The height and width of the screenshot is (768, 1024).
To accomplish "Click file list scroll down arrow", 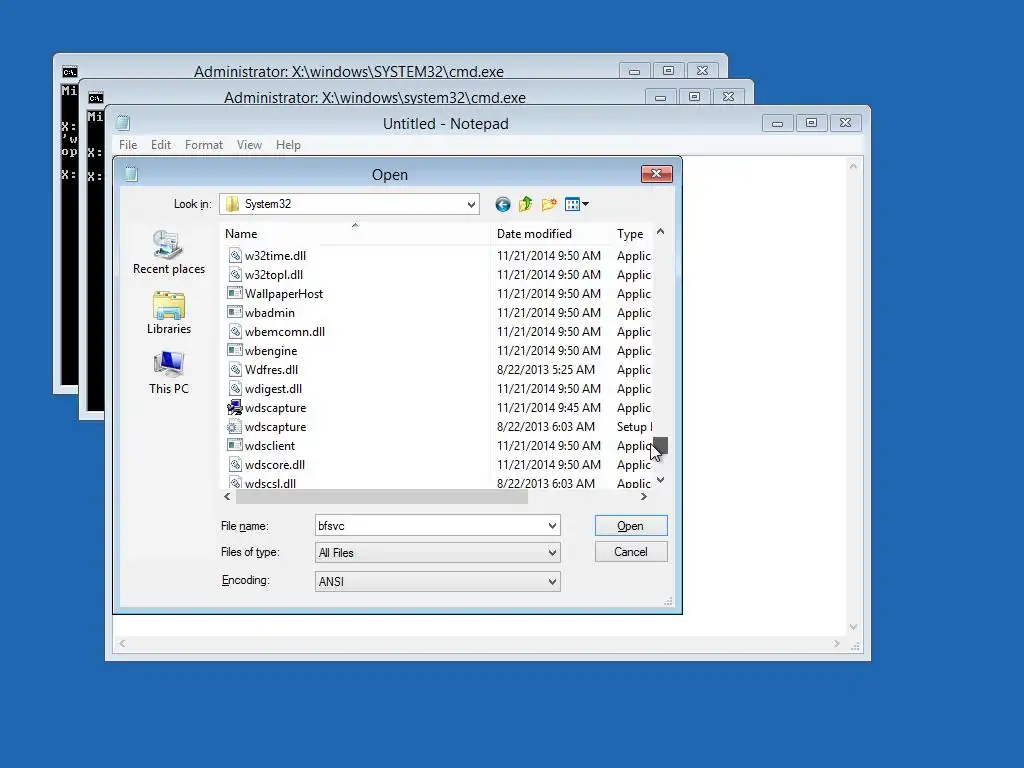I will pyautogui.click(x=660, y=480).
